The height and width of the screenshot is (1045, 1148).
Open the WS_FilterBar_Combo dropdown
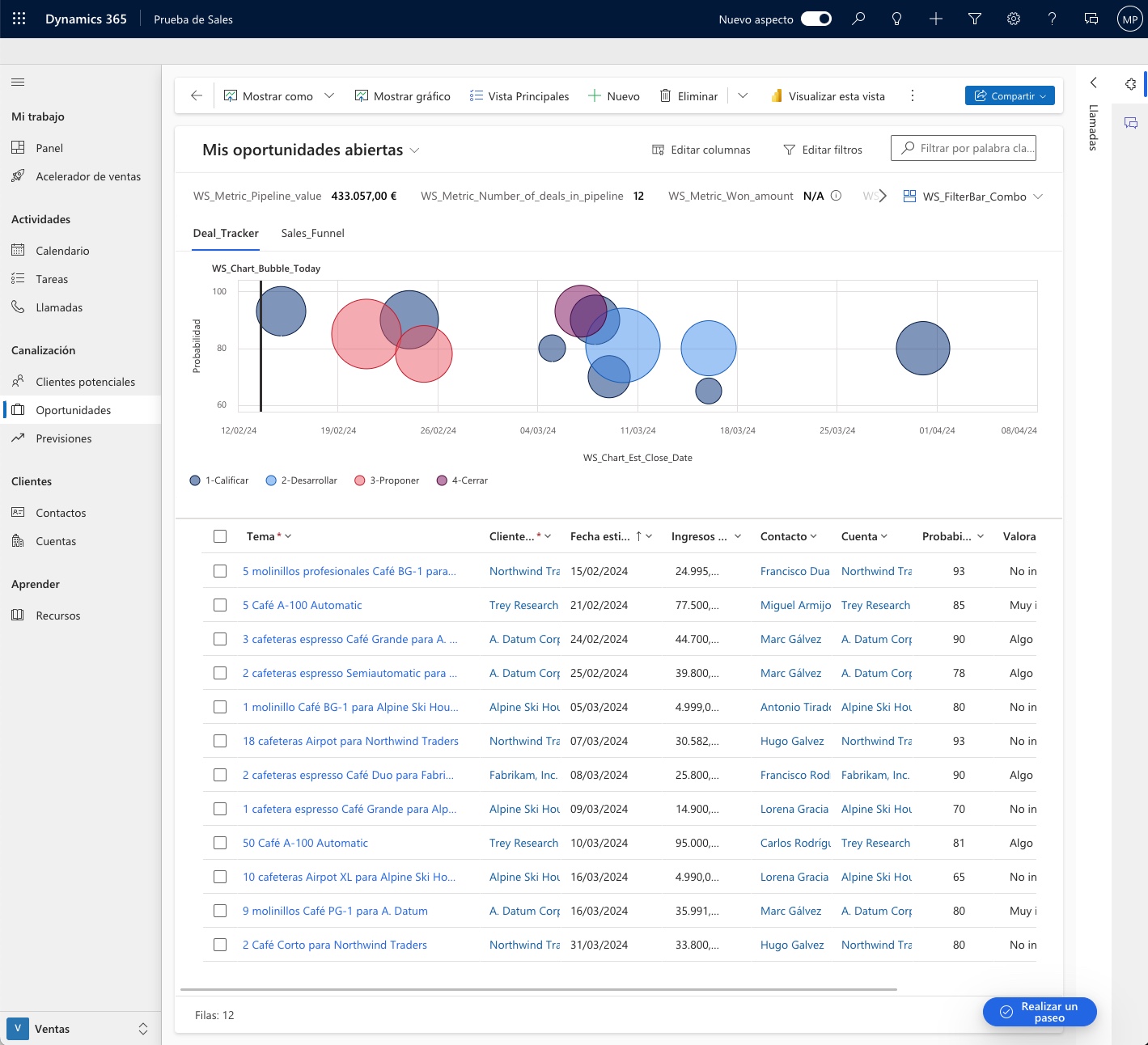pos(973,197)
